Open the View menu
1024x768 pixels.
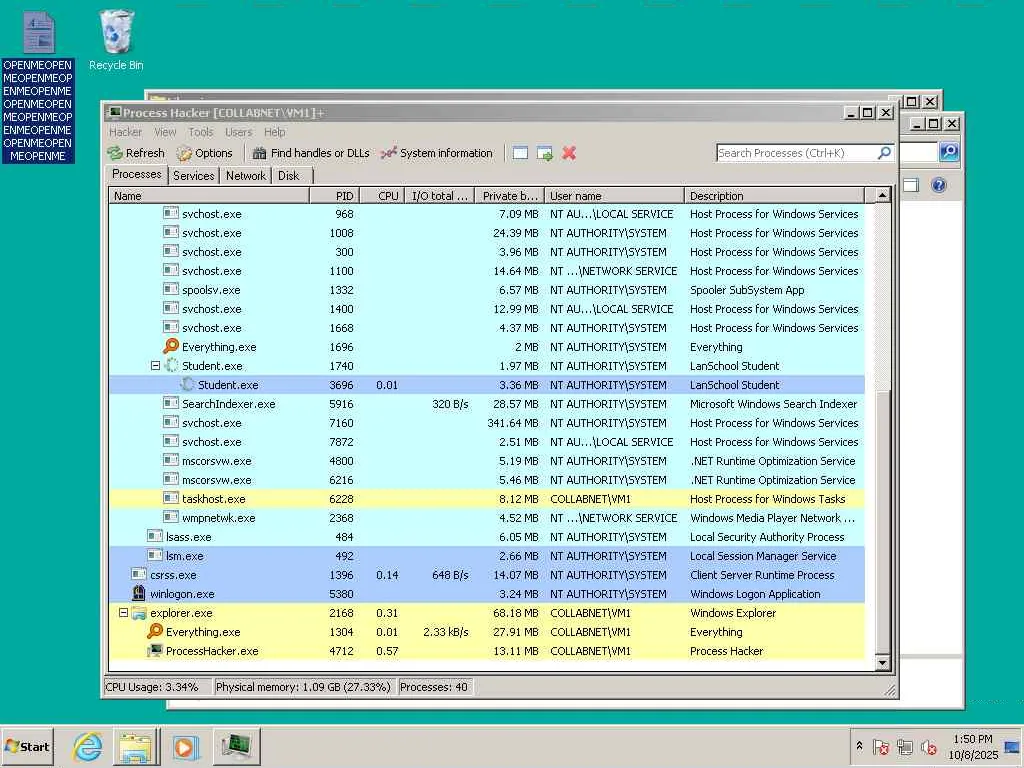click(165, 132)
